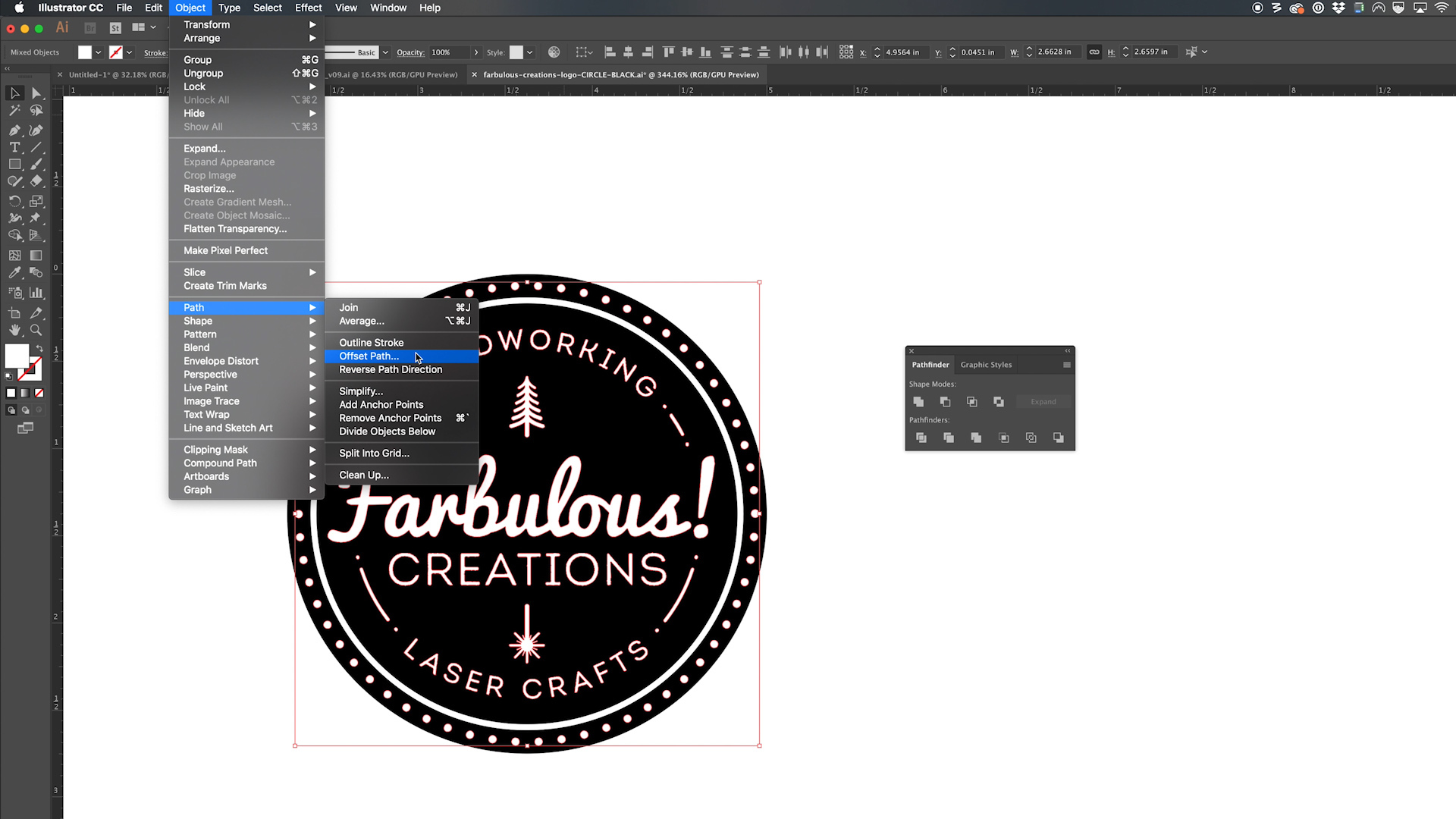This screenshot has height=819, width=1456.
Task: Open Pathfinder panel options menu
Action: 1066,365
